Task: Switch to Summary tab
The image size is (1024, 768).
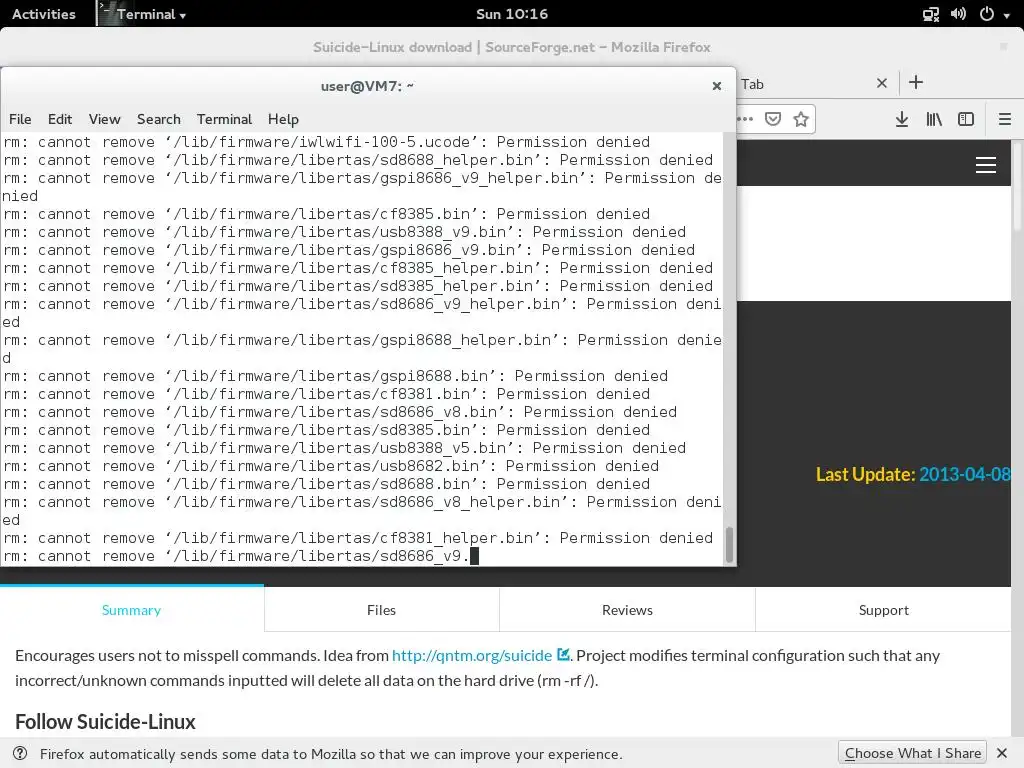Action: [x=131, y=610]
